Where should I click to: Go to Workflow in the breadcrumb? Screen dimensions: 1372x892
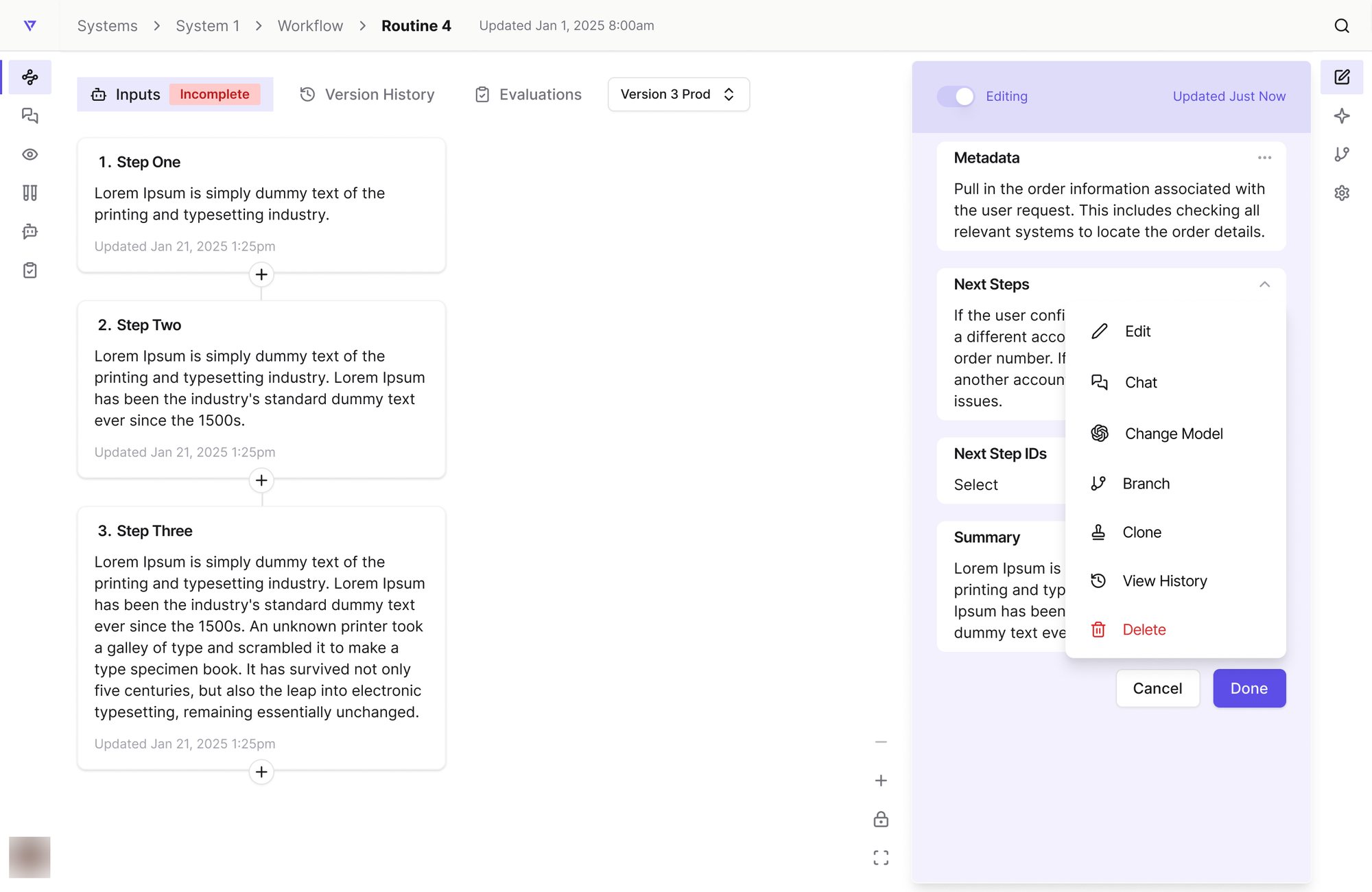(310, 25)
